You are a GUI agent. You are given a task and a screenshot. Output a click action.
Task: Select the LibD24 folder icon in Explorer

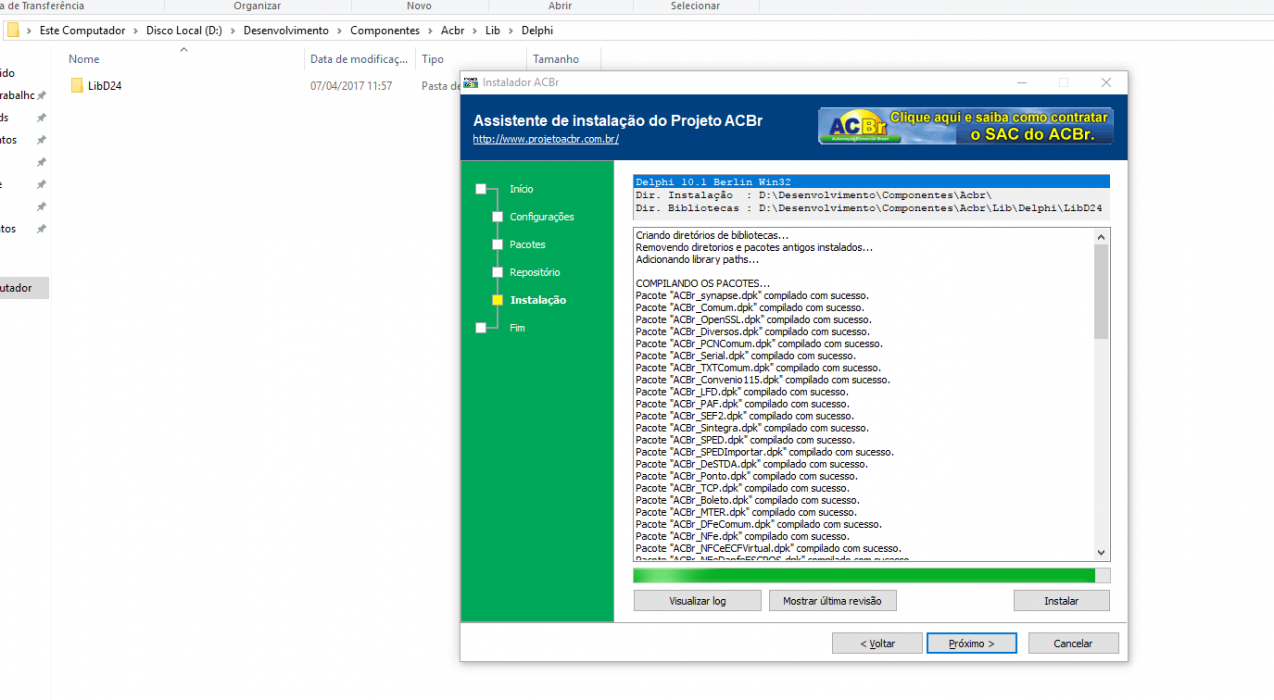[77, 86]
